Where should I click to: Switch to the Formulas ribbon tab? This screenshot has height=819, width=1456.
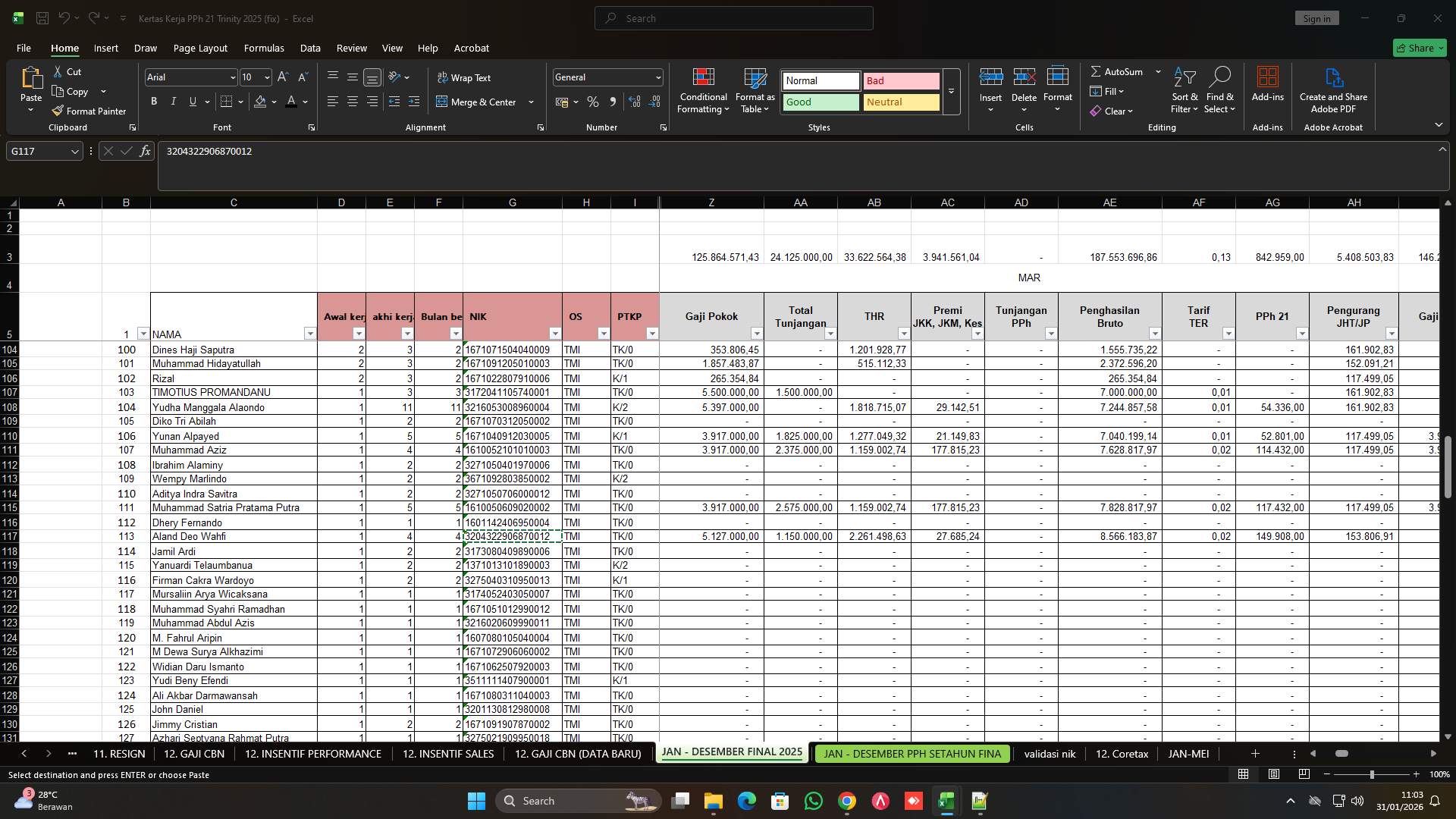(x=264, y=48)
